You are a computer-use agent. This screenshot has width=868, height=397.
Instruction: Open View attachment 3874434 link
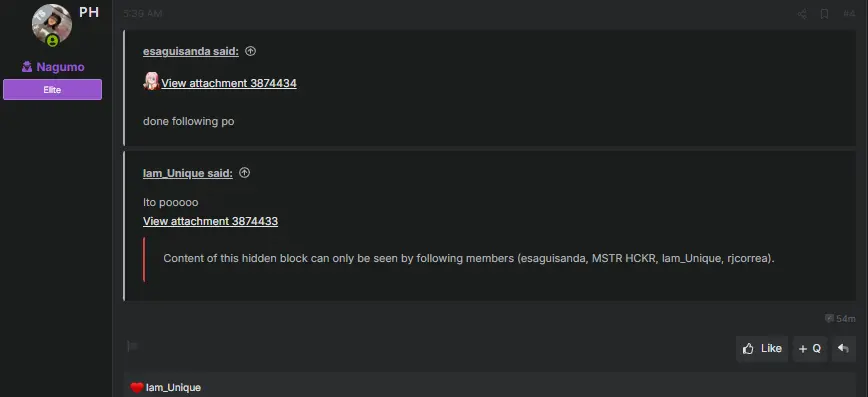click(x=229, y=83)
